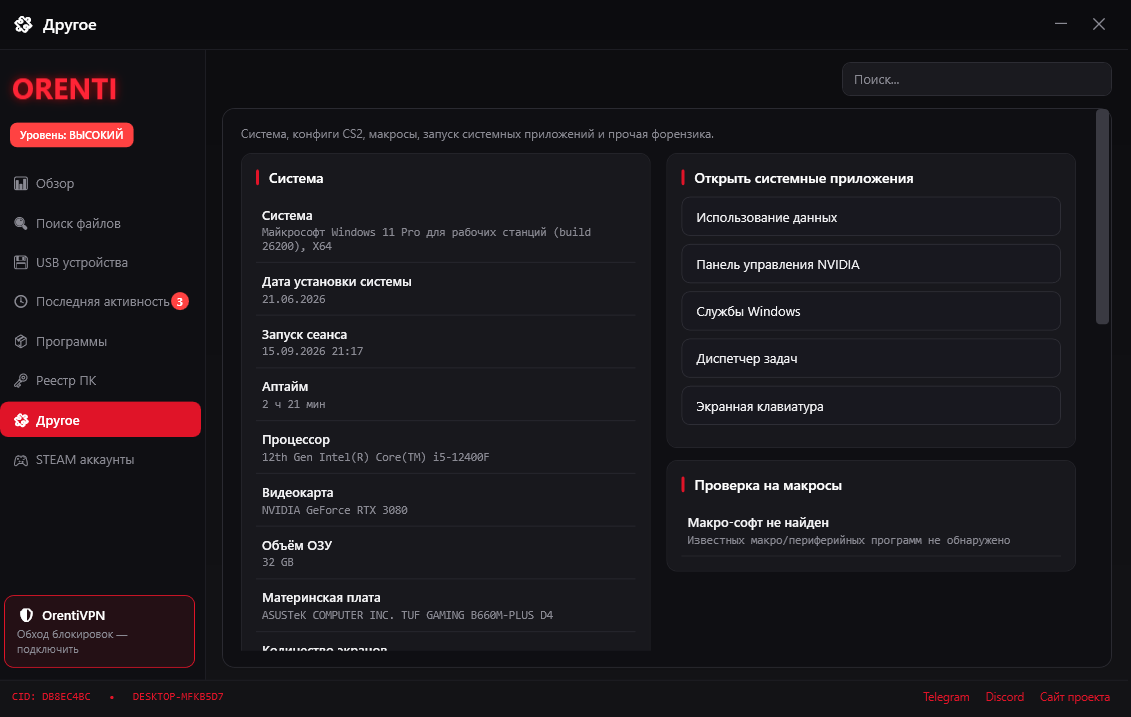Go to Поиск файлов page
Screen dimensions: 1131x717
(x=100, y=224)
